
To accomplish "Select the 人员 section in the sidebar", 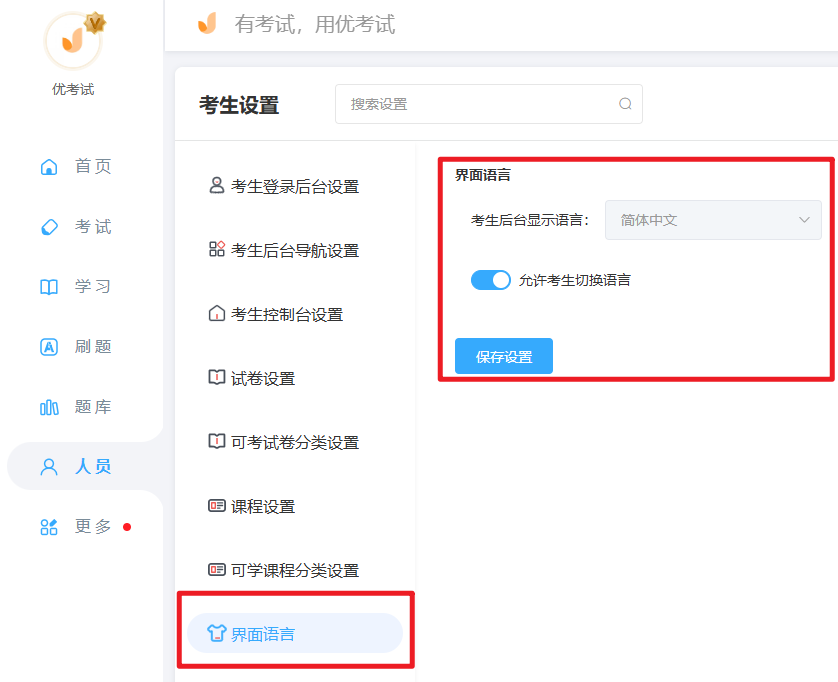I will pos(85,466).
